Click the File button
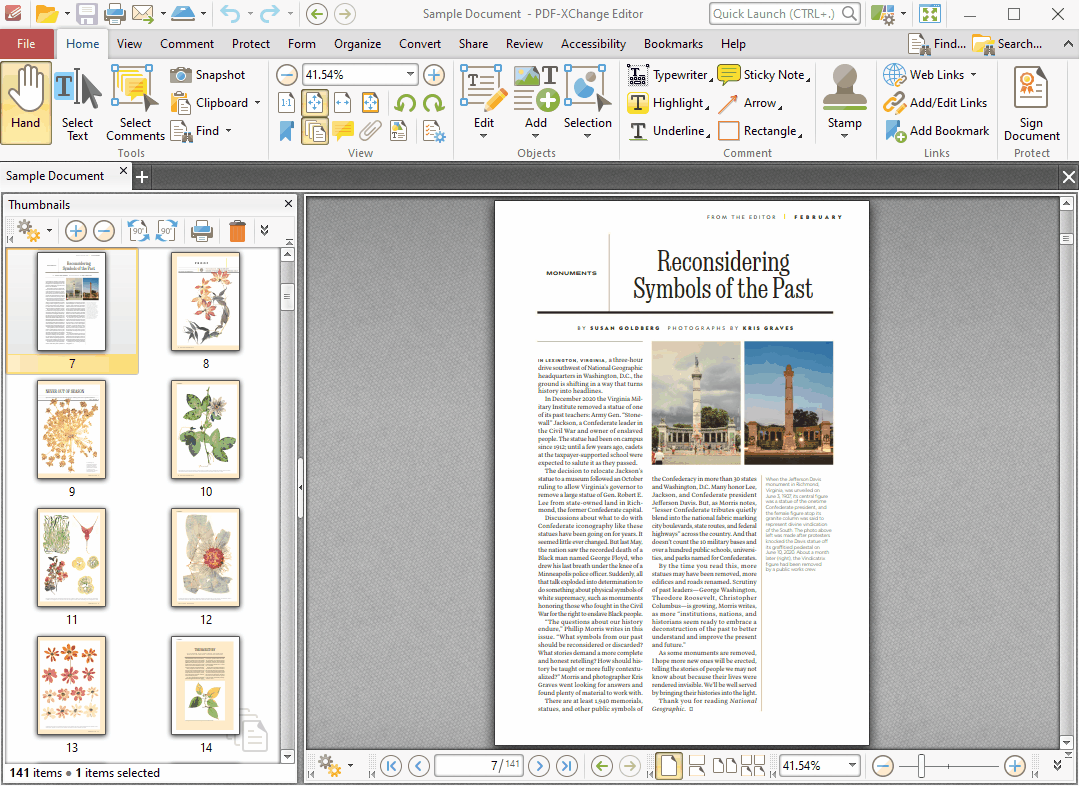Screen dimensions: 1079x786 coord(27,44)
